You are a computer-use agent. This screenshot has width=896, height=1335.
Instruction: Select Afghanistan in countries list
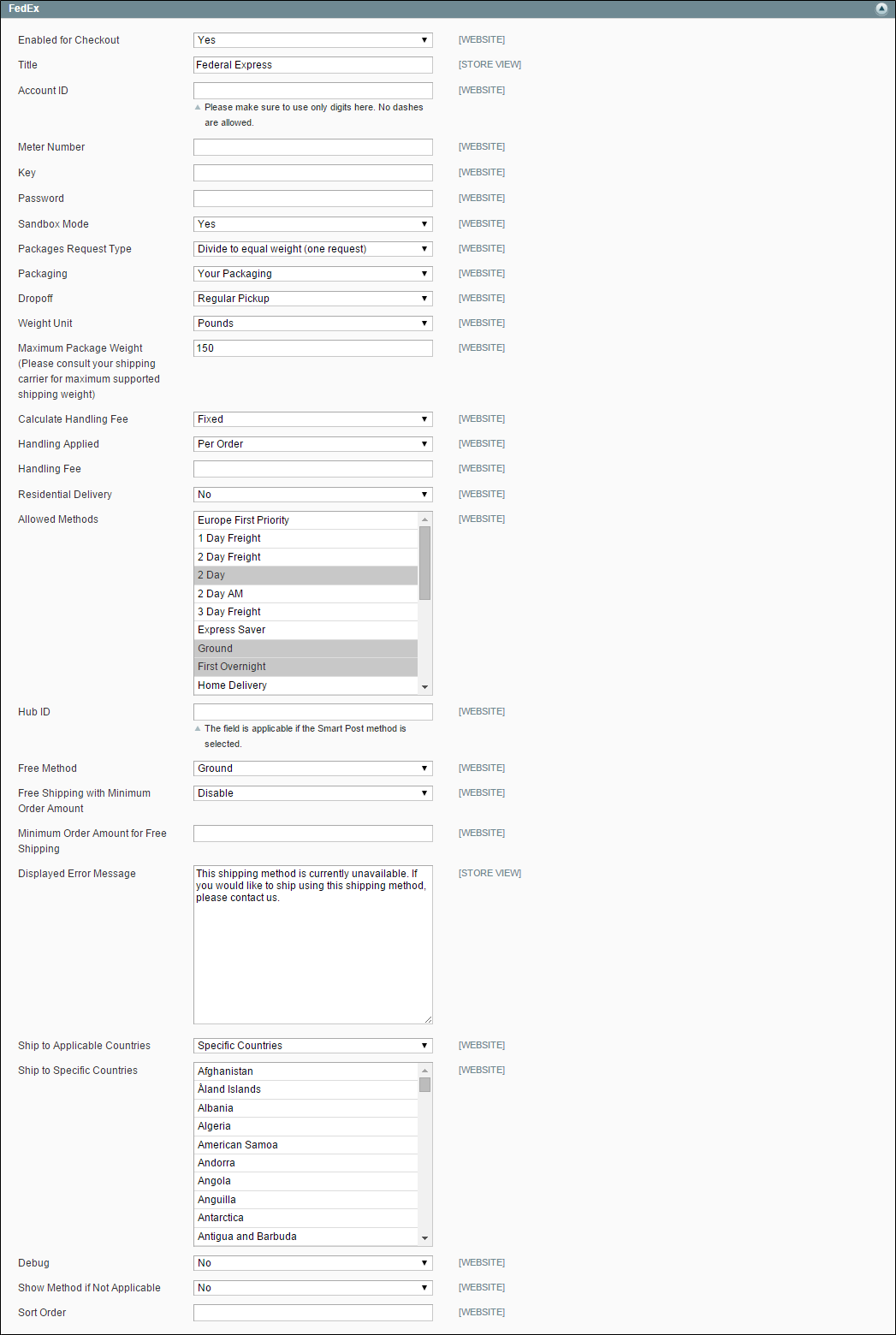tap(306, 1071)
